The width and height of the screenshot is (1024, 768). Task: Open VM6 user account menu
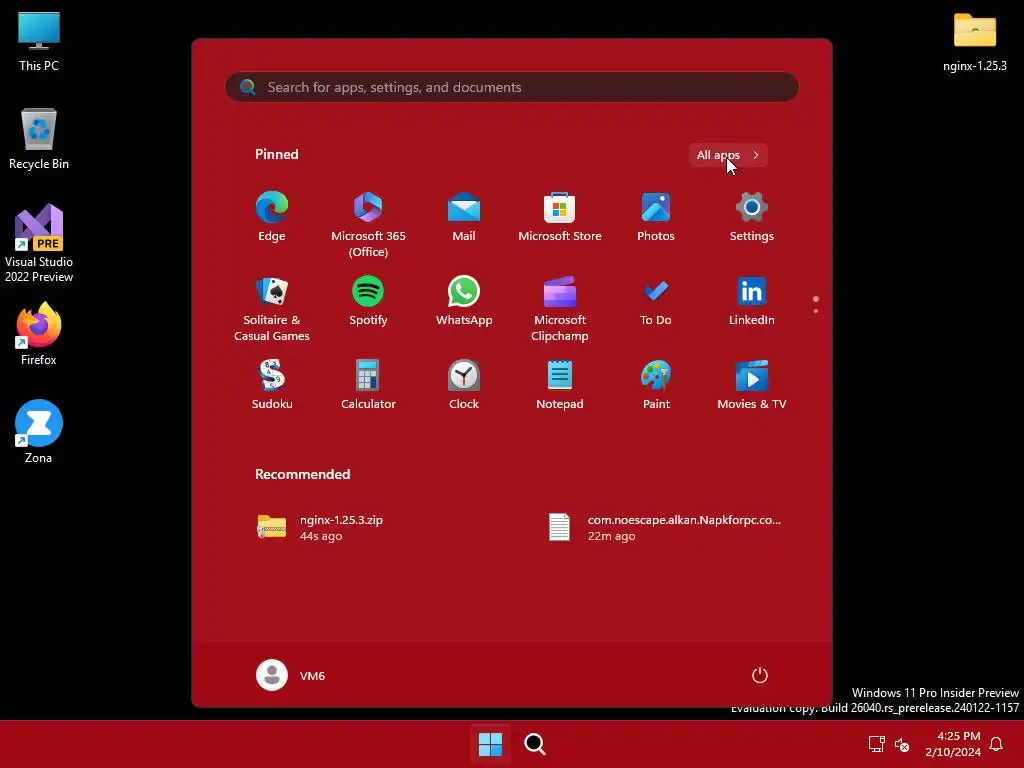[x=291, y=675]
